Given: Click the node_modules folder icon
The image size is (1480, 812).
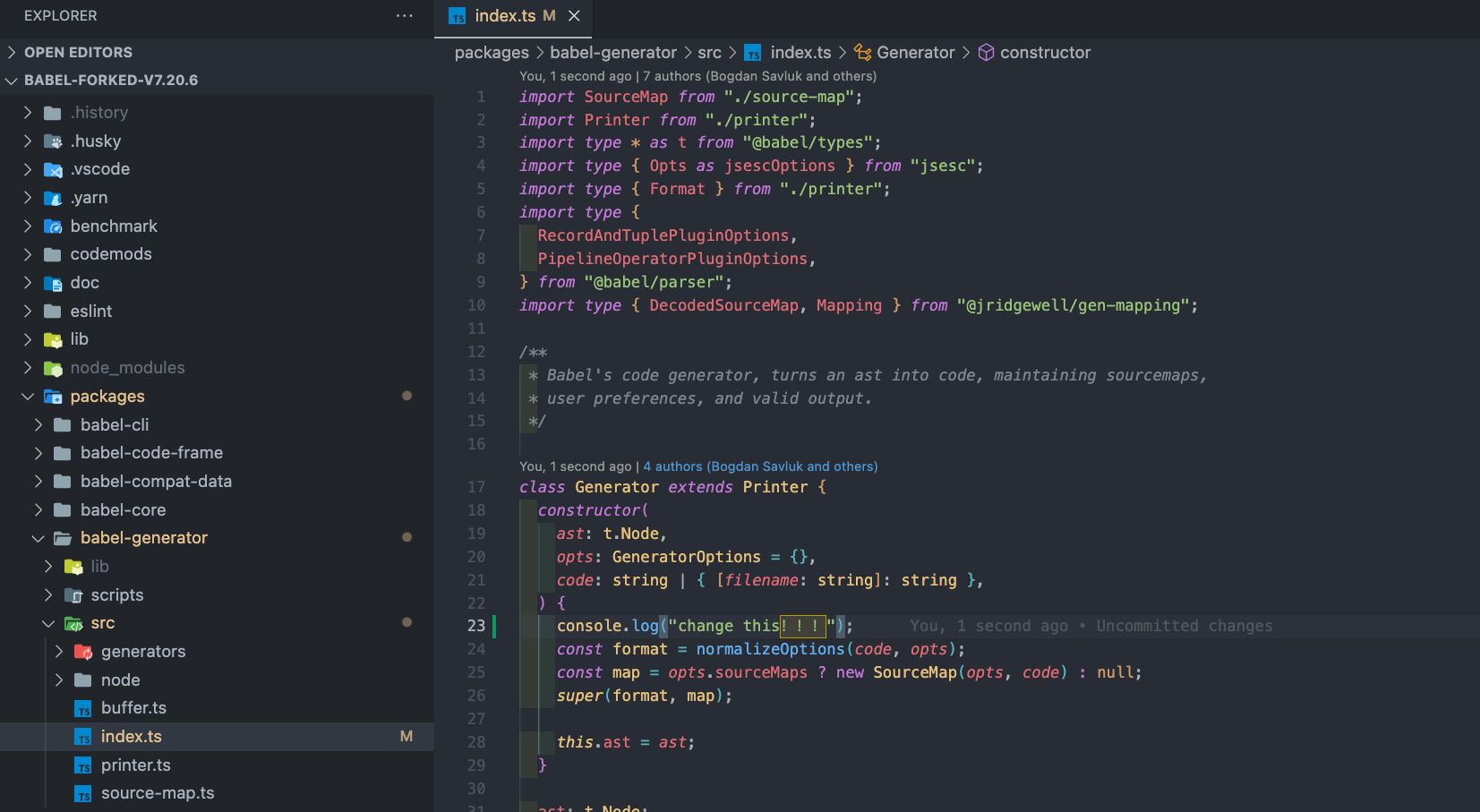Looking at the screenshot, I should (x=53, y=368).
